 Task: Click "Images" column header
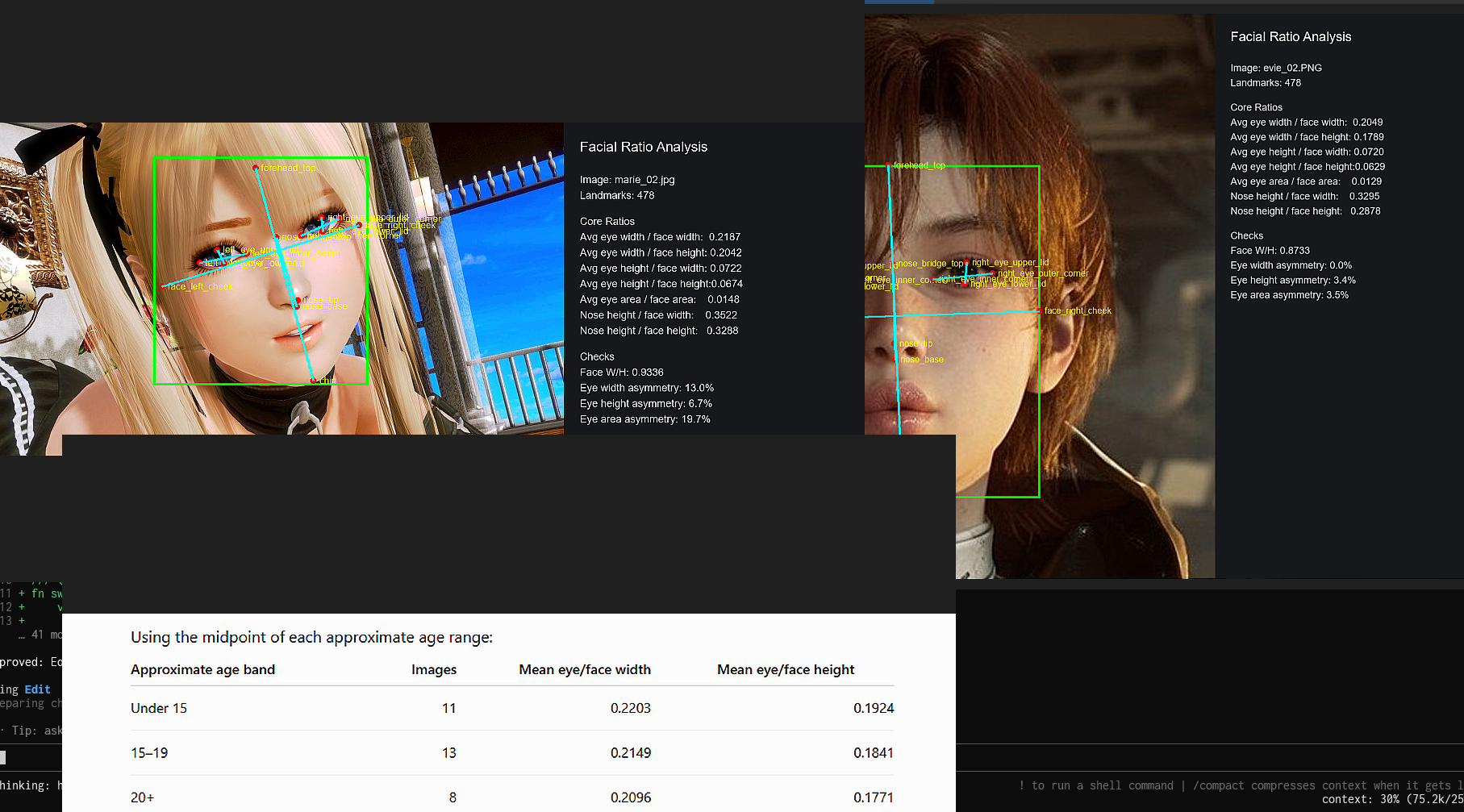click(x=434, y=669)
